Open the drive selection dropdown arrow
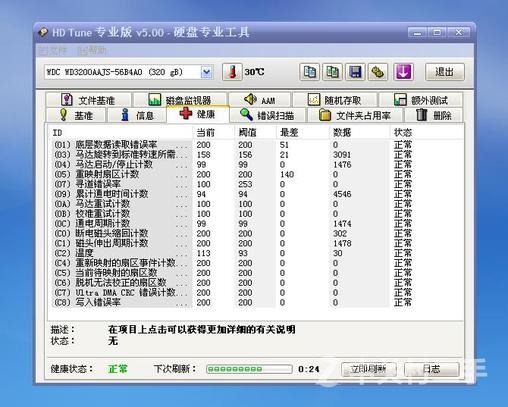This screenshot has height=407, width=508. coord(207,72)
